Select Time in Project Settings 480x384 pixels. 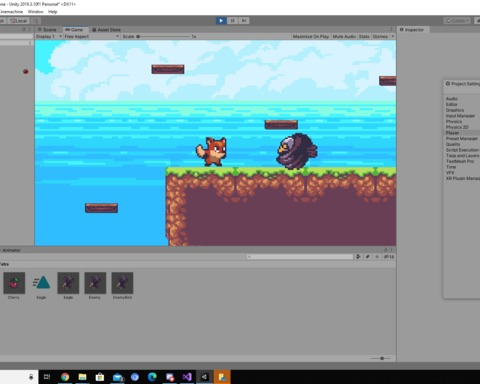click(x=451, y=167)
